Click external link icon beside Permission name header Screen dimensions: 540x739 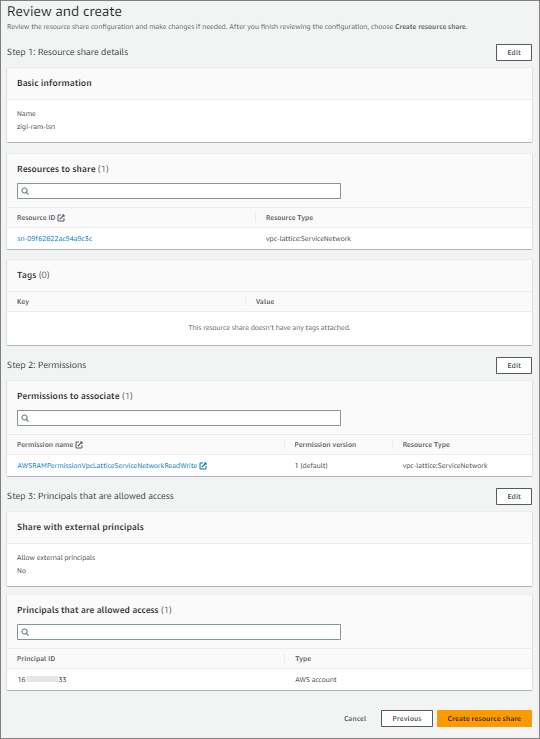[x=79, y=444]
